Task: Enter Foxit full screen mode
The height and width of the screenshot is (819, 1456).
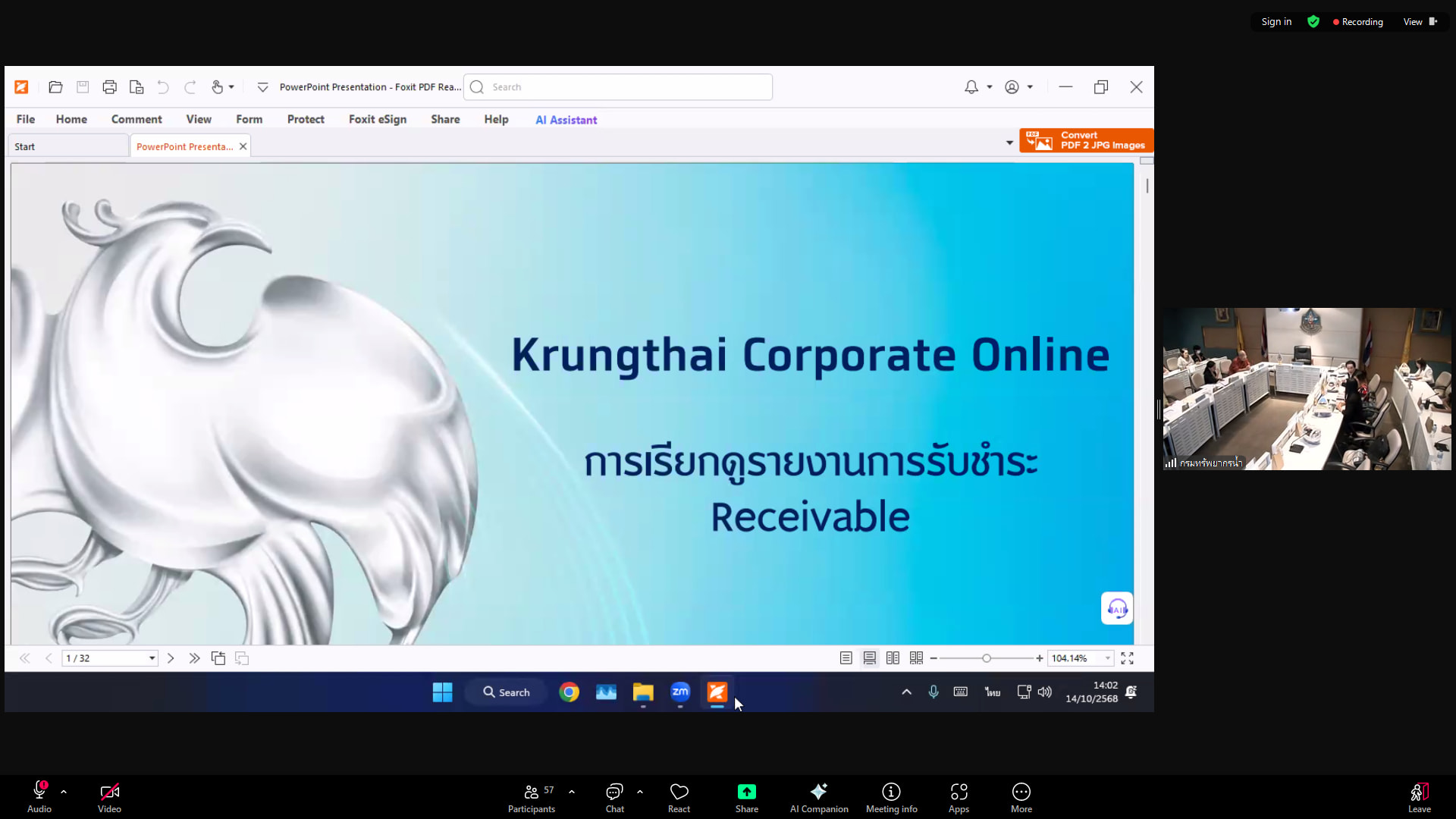Action: [1128, 658]
